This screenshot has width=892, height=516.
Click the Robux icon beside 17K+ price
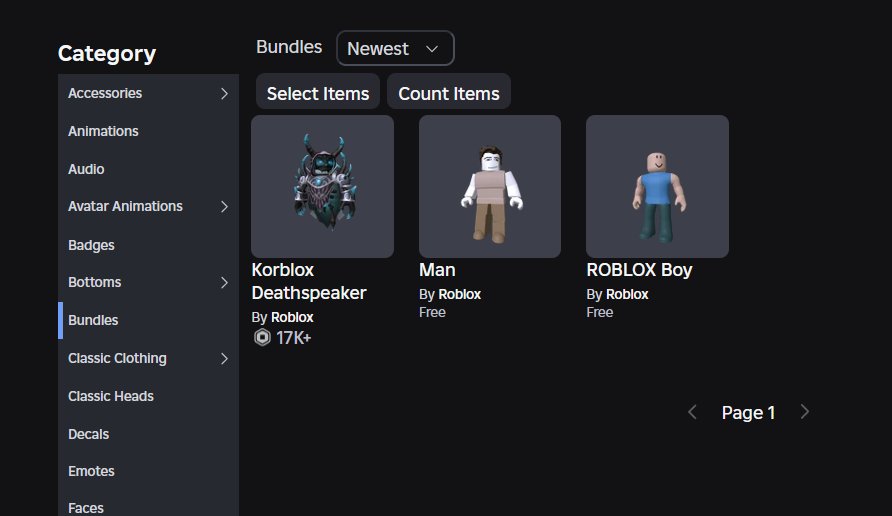pos(262,338)
